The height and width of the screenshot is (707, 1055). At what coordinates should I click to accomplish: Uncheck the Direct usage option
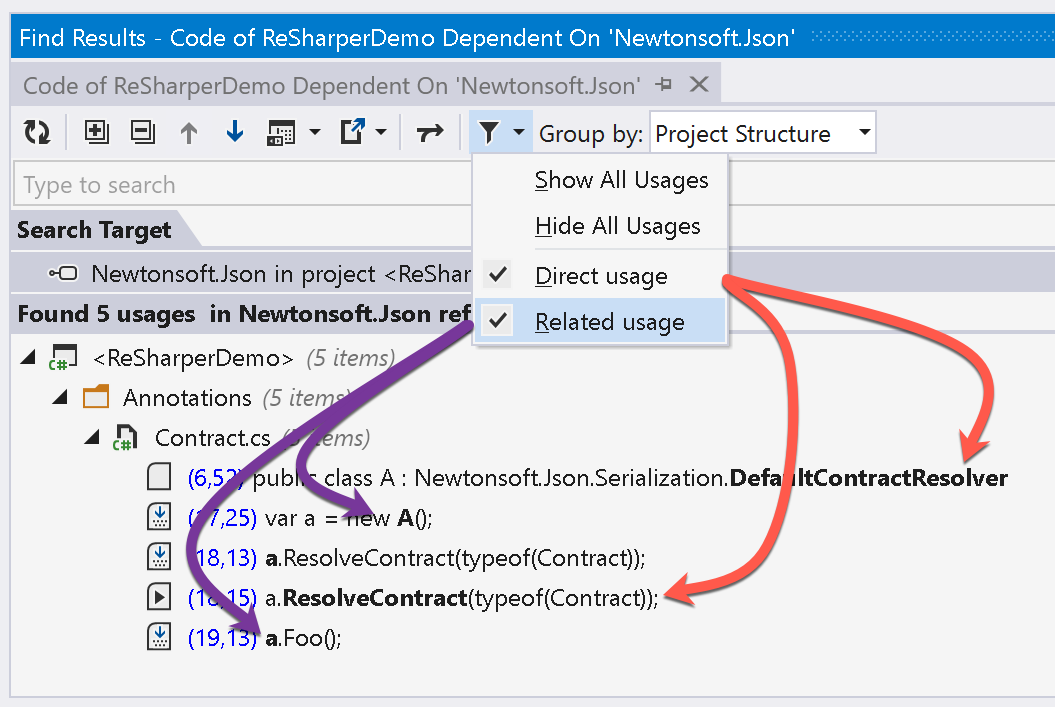click(x=600, y=276)
